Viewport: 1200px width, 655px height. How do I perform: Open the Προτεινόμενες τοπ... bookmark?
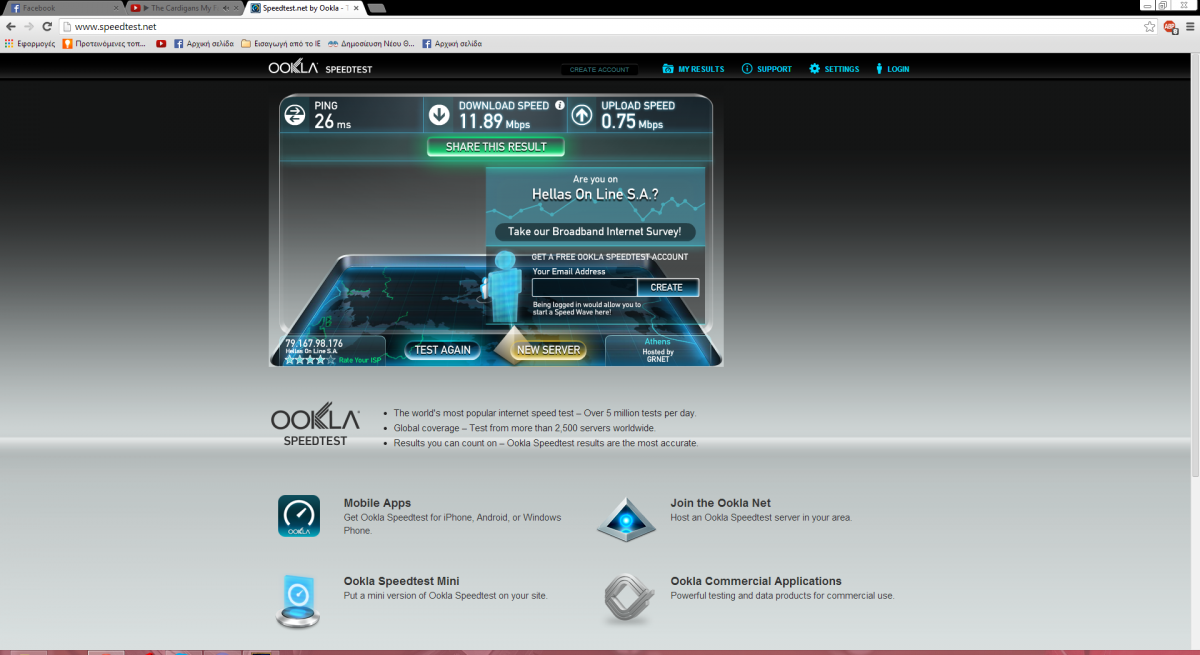click(105, 43)
